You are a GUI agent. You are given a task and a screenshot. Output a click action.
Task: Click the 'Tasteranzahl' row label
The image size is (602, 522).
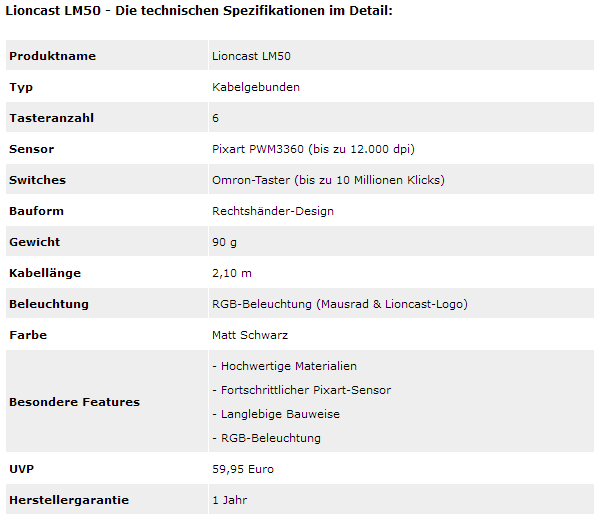(51, 118)
